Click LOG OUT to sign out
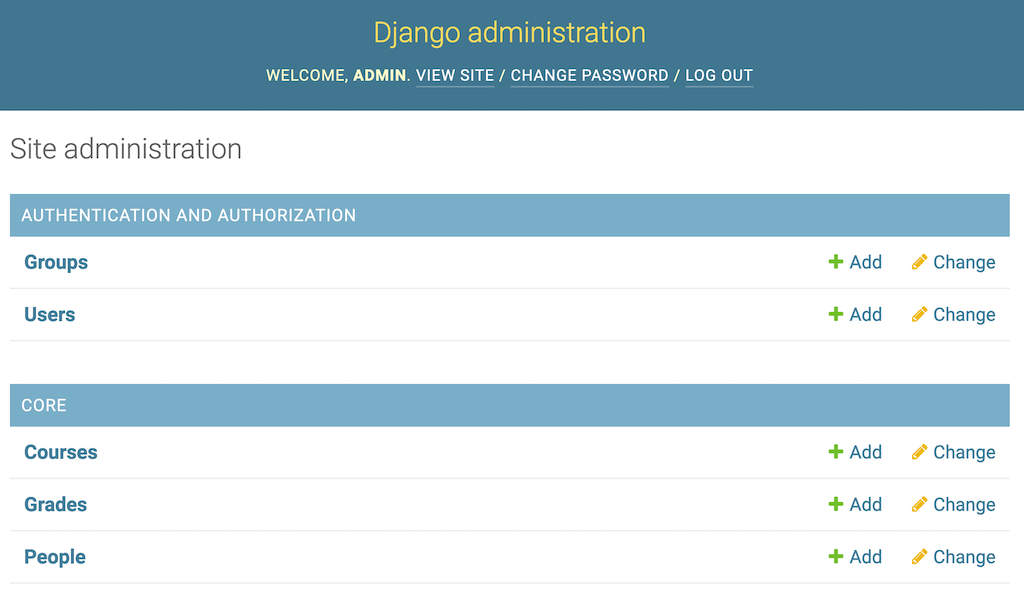This screenshot has height=610, width=1024. (x=719, y=75)
